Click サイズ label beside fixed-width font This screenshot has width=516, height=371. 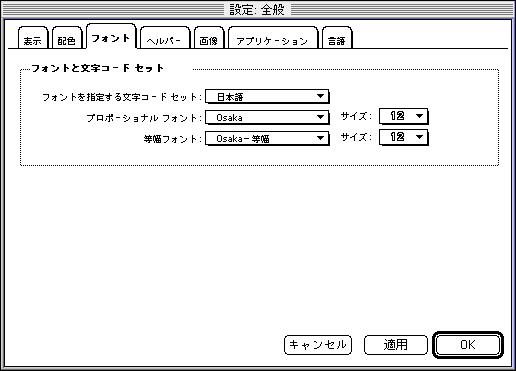tap(356, 137)
